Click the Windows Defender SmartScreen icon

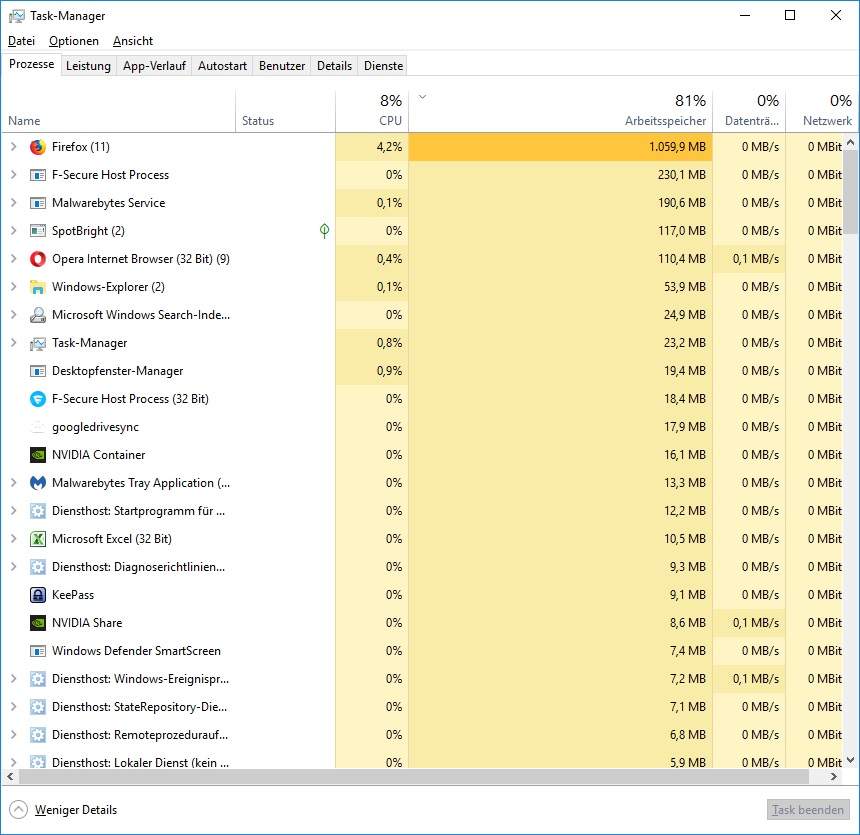(x=38, y=651)
